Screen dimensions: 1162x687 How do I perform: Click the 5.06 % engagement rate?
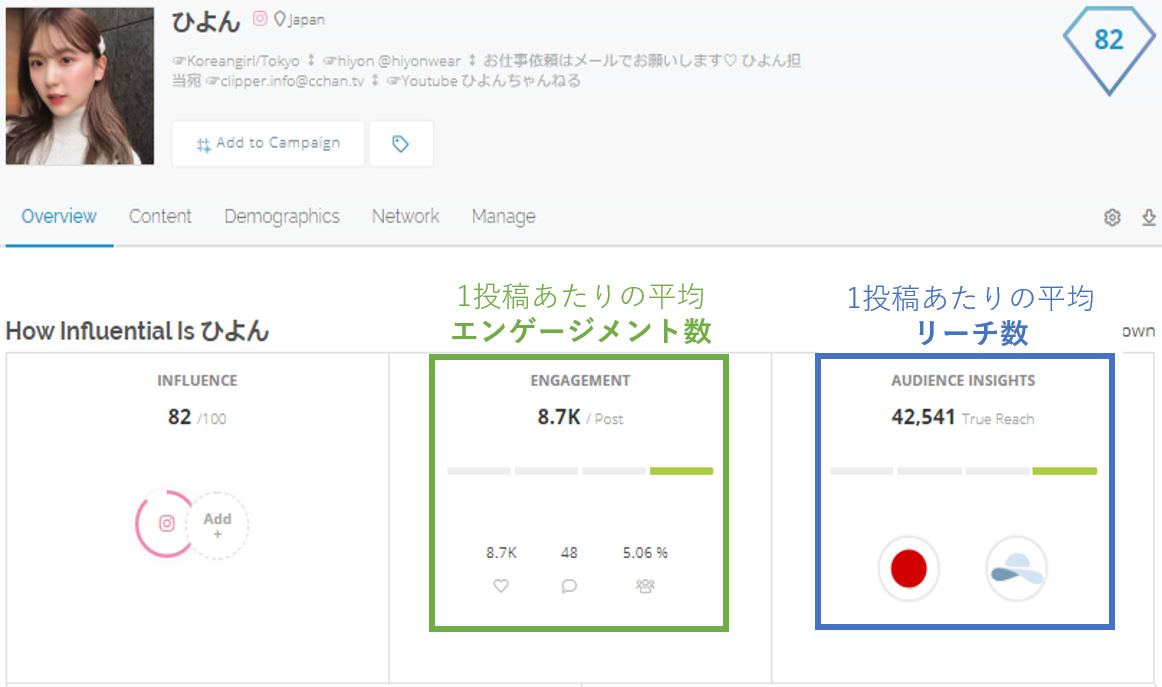tap(645, 553)
